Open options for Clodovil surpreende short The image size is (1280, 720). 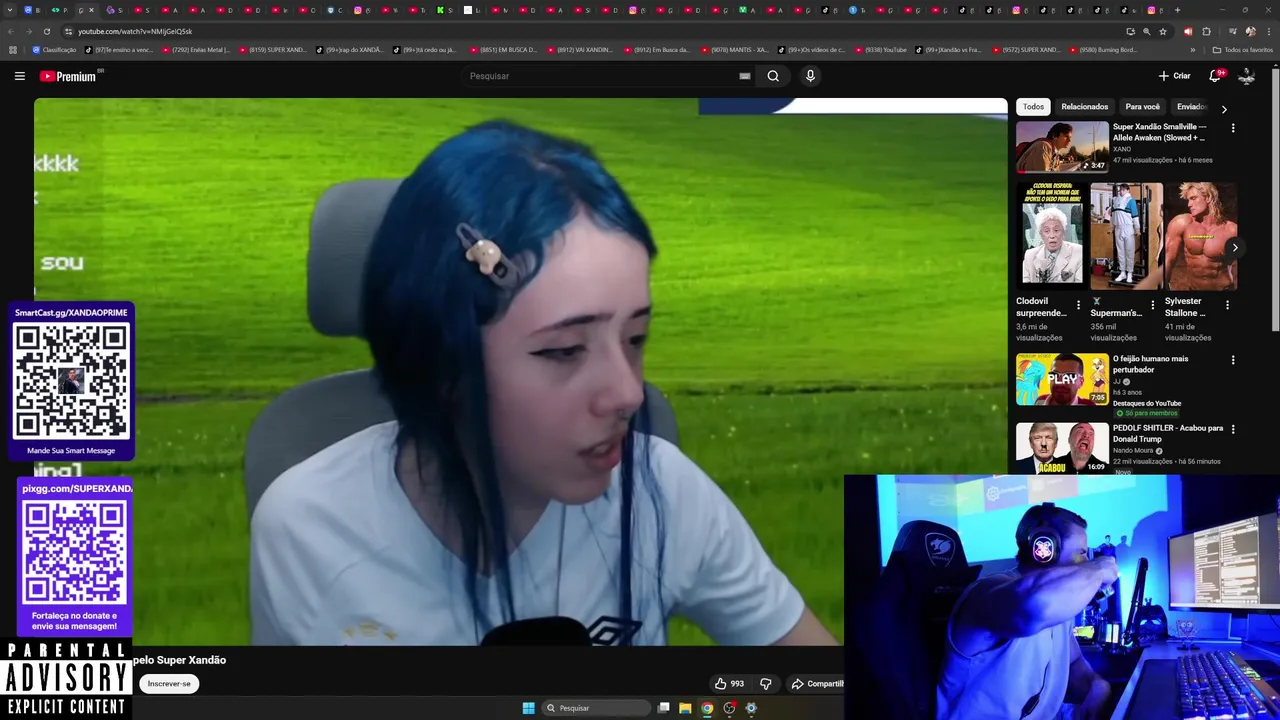pyautogui.click(x=1078, y=305)
